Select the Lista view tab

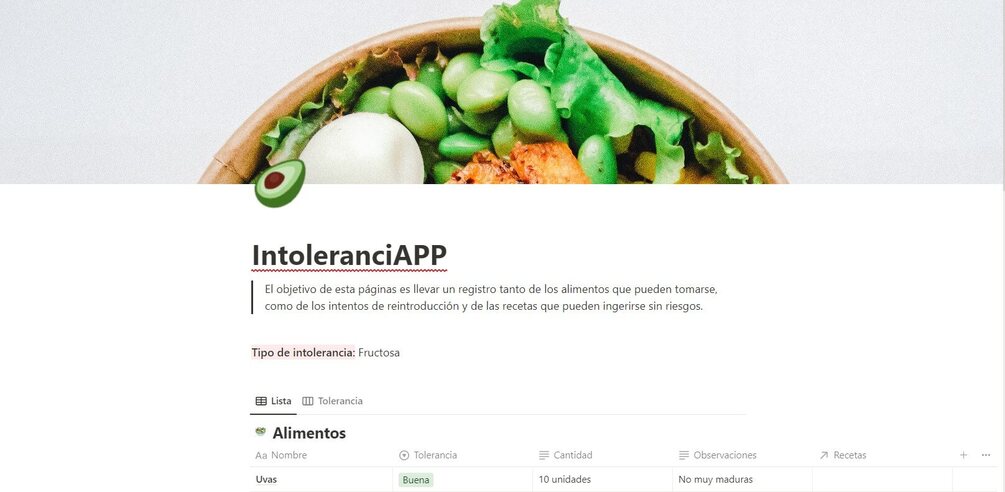(273, 401)
